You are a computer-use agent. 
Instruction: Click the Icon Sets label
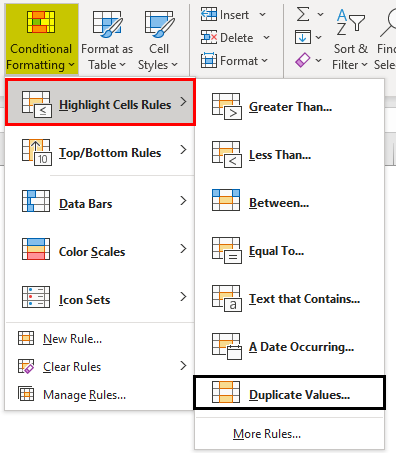pyautogui.click(x=85, y=300)
